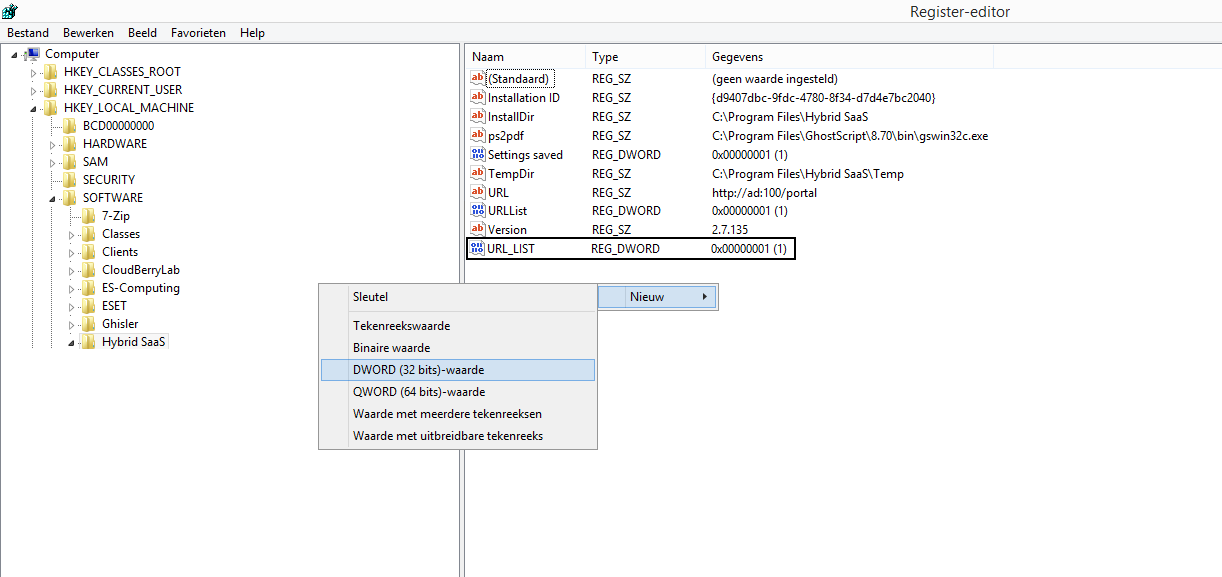Choose DWORD (32 bits)-waarde from context menu
Screen dimensions: 1222x577
point(418,370)
